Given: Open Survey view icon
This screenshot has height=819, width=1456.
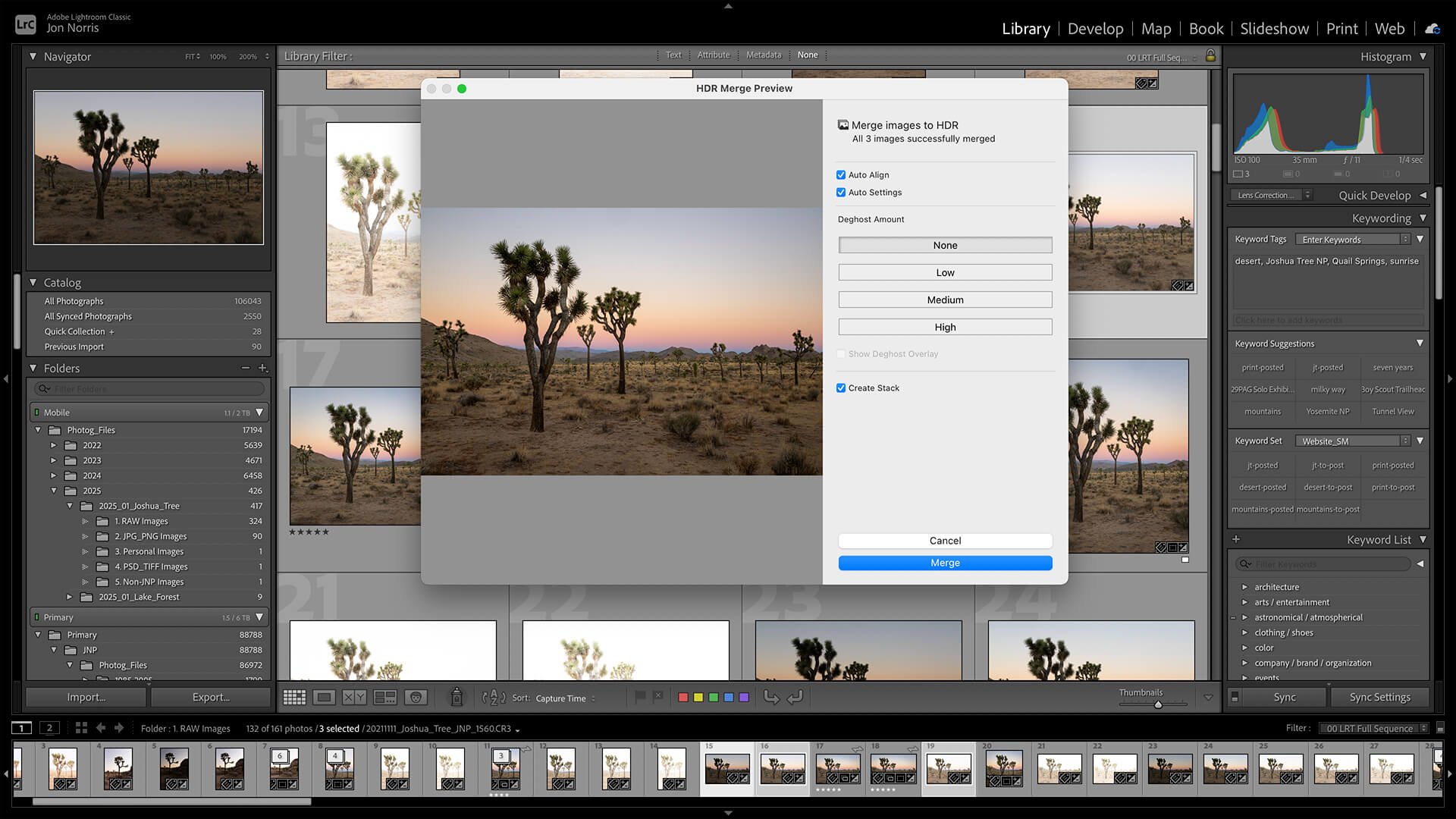Looking at the screenshot, I should 385,698.
